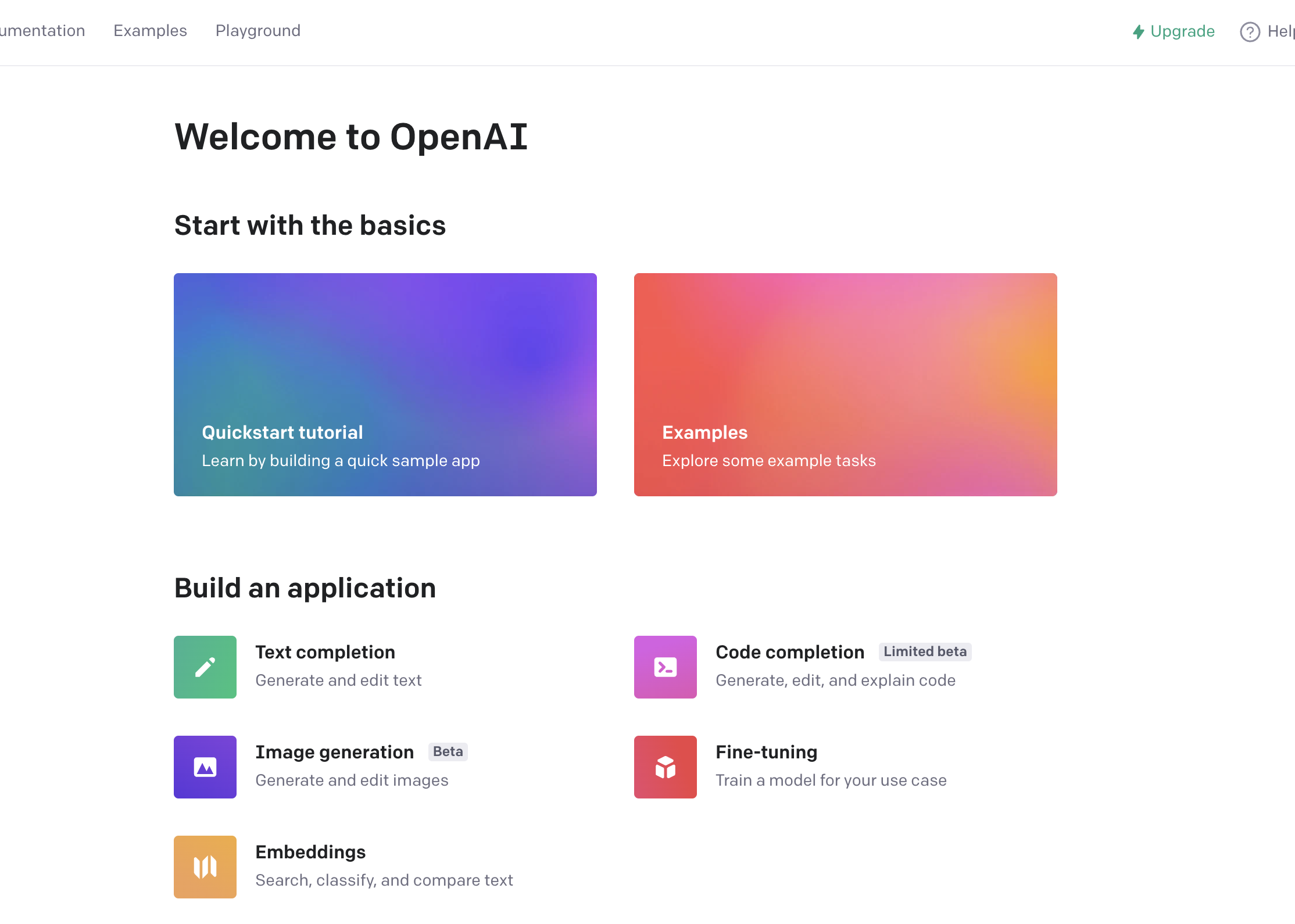Image resolution: width=1295 pixels, height=924 pixels.
Task: Click the lightning bolt Upgrade icon
Action: point(1138,31)
